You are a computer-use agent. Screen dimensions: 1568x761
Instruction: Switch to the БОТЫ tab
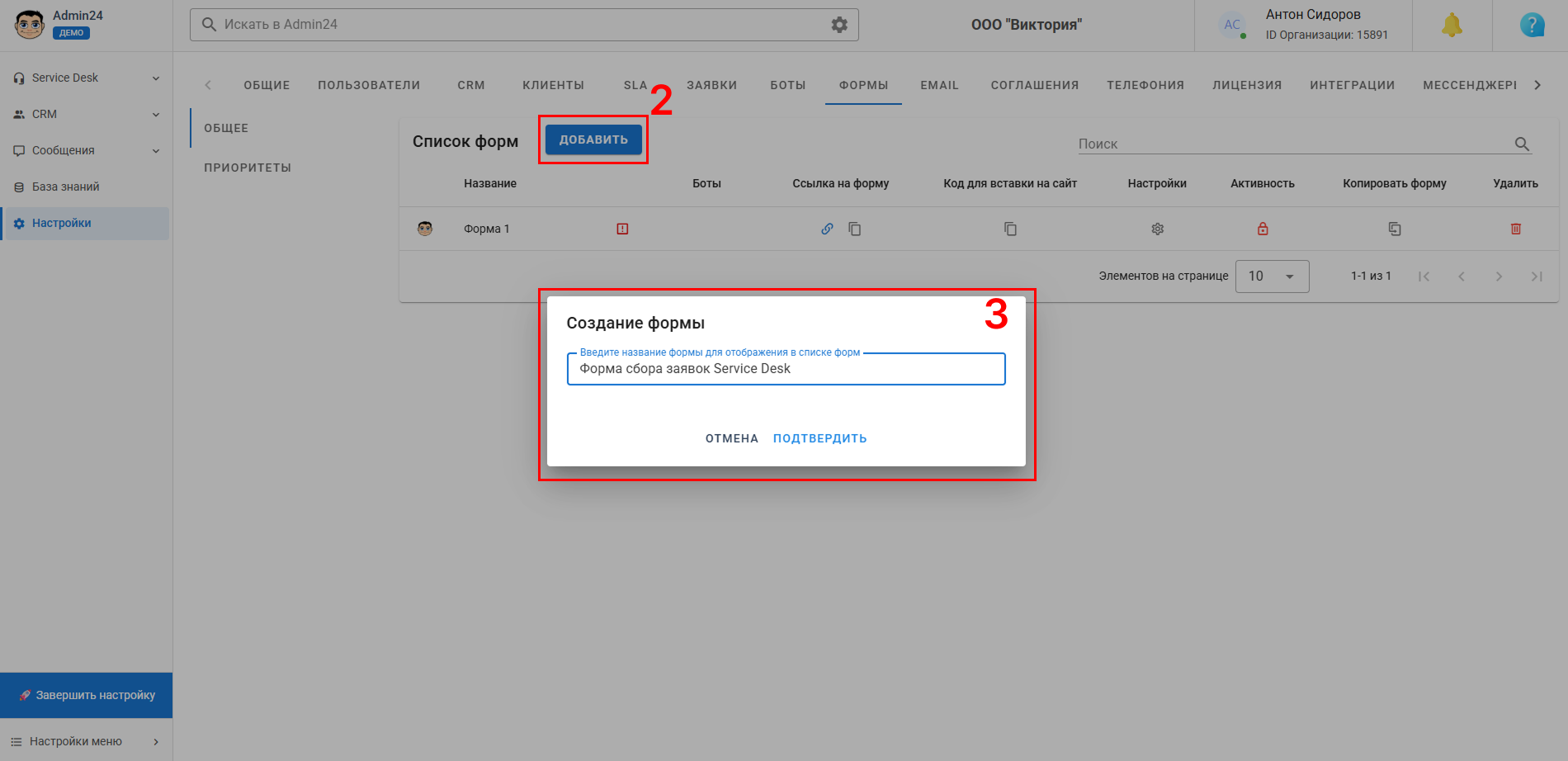point(788,85)
